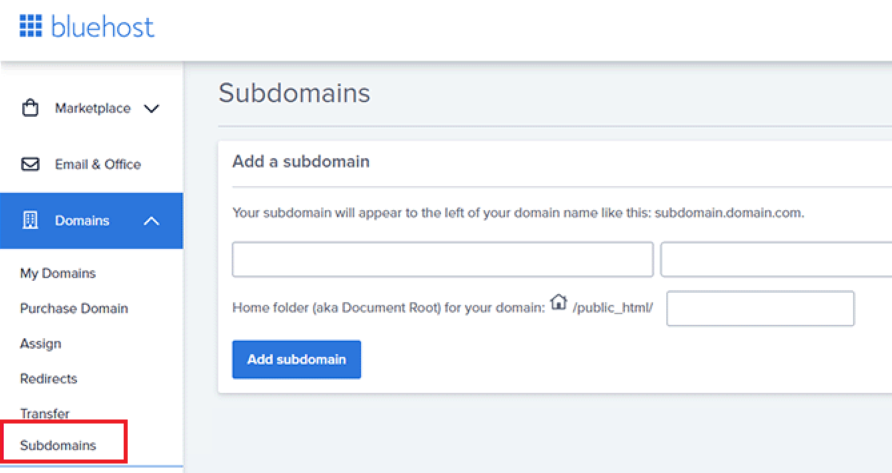892x473 pixels.
Task: Navigate to the Transfer page
Action: (45, 413)
